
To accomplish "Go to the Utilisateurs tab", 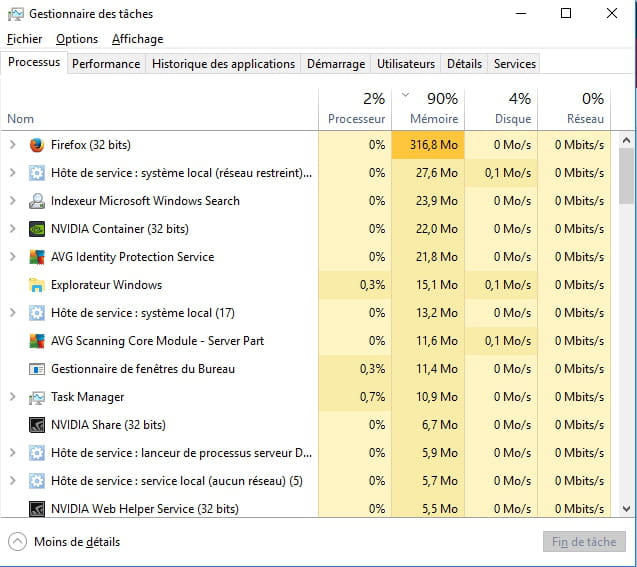I will point(405,64).
